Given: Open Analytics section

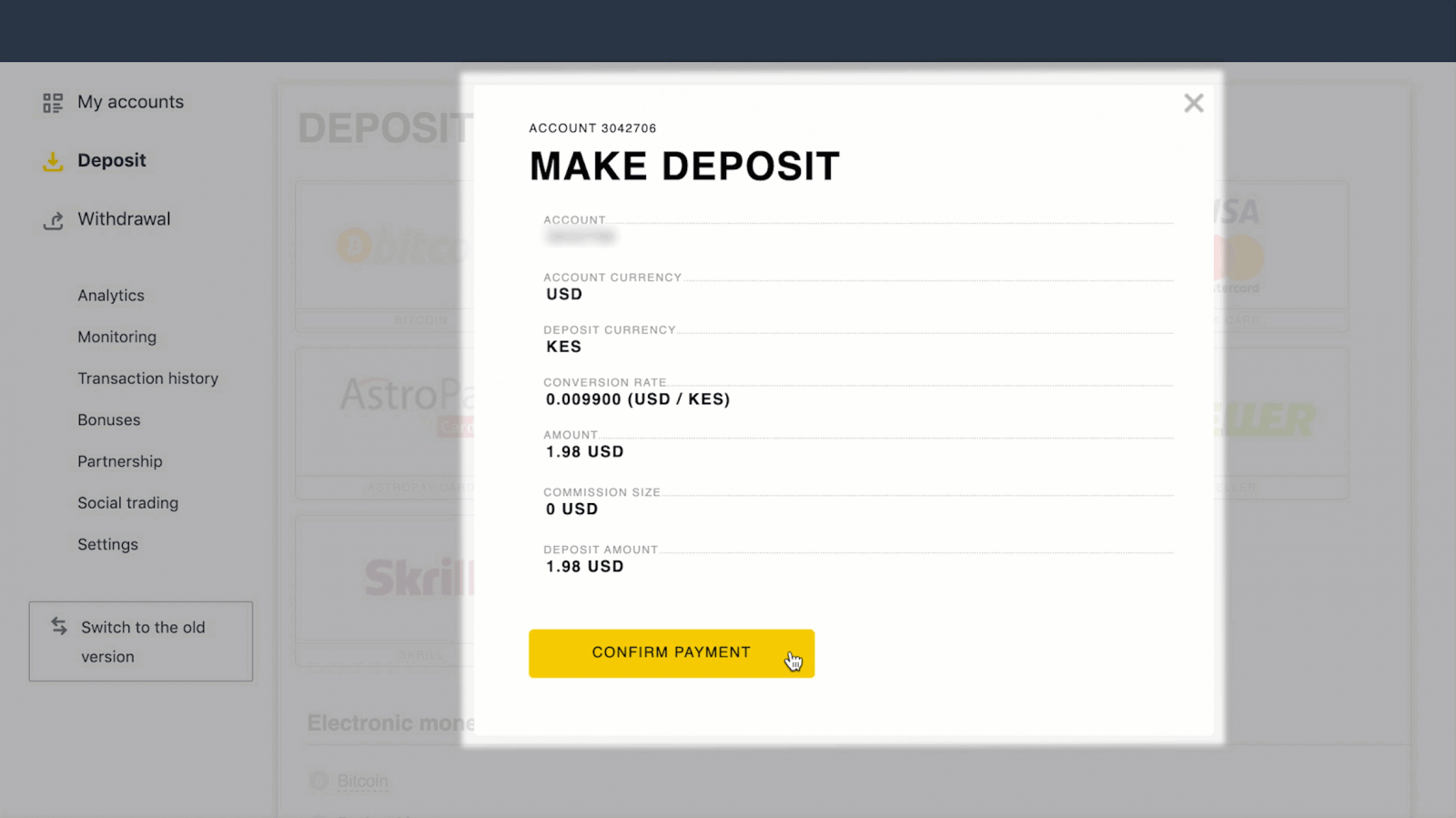Looking at the screenshot, I should coord(111,296).
